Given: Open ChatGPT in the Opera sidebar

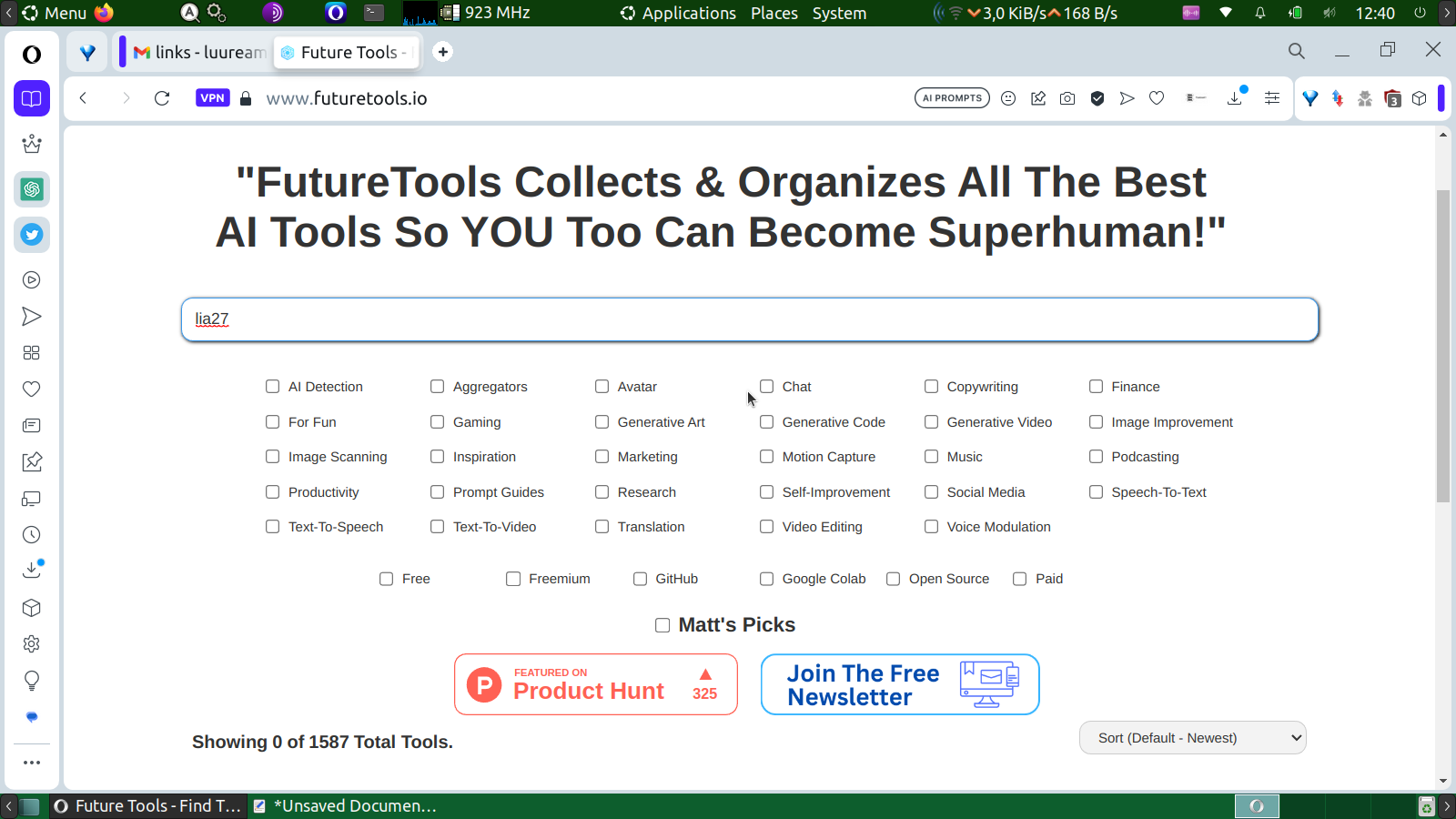Looking at the screenshot, I should click(x=32, y=189).
